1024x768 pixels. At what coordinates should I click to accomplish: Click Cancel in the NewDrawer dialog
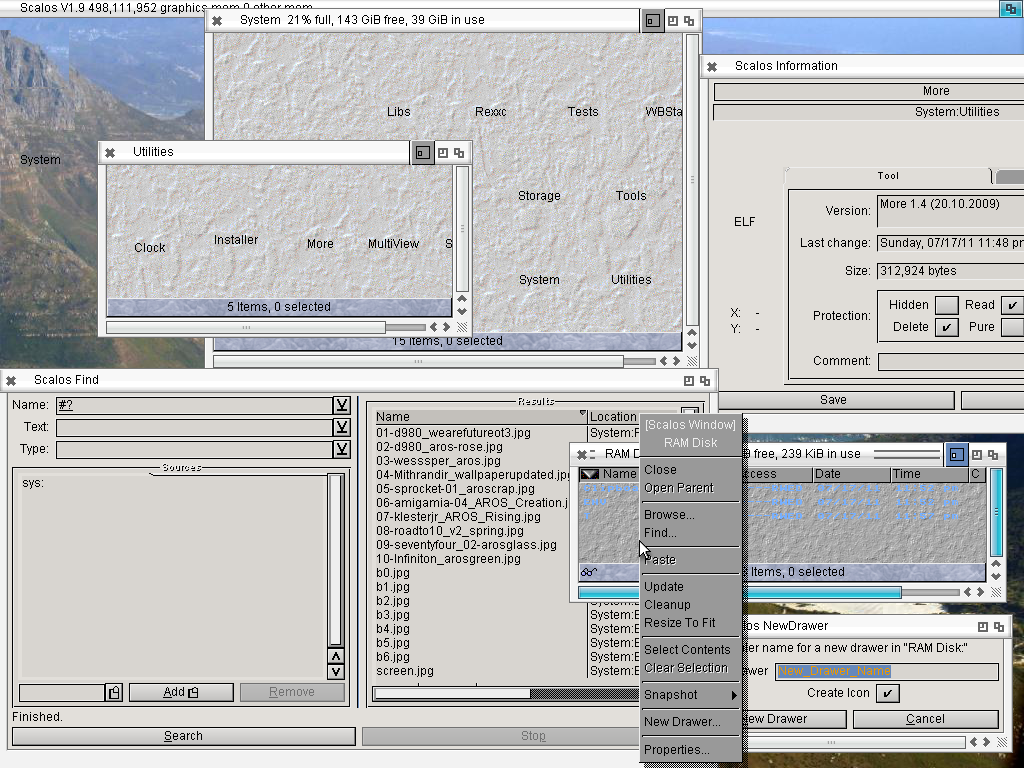coord(925,719)
